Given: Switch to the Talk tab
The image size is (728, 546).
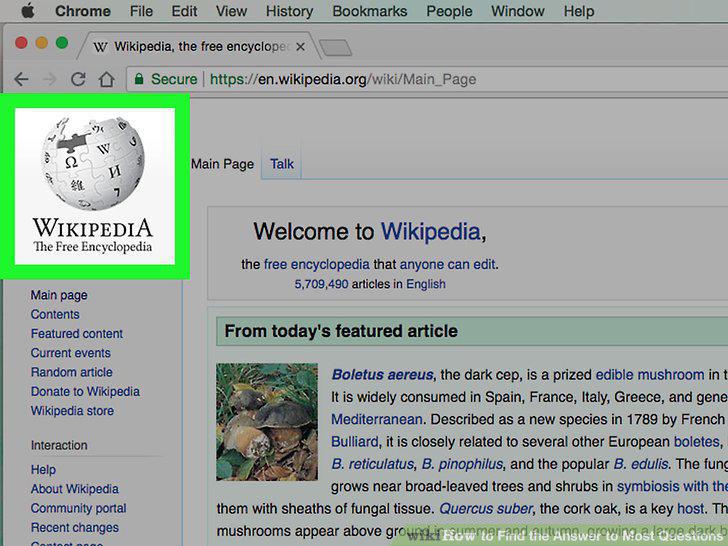Looking at the screenshot, I should pos(282,164).
